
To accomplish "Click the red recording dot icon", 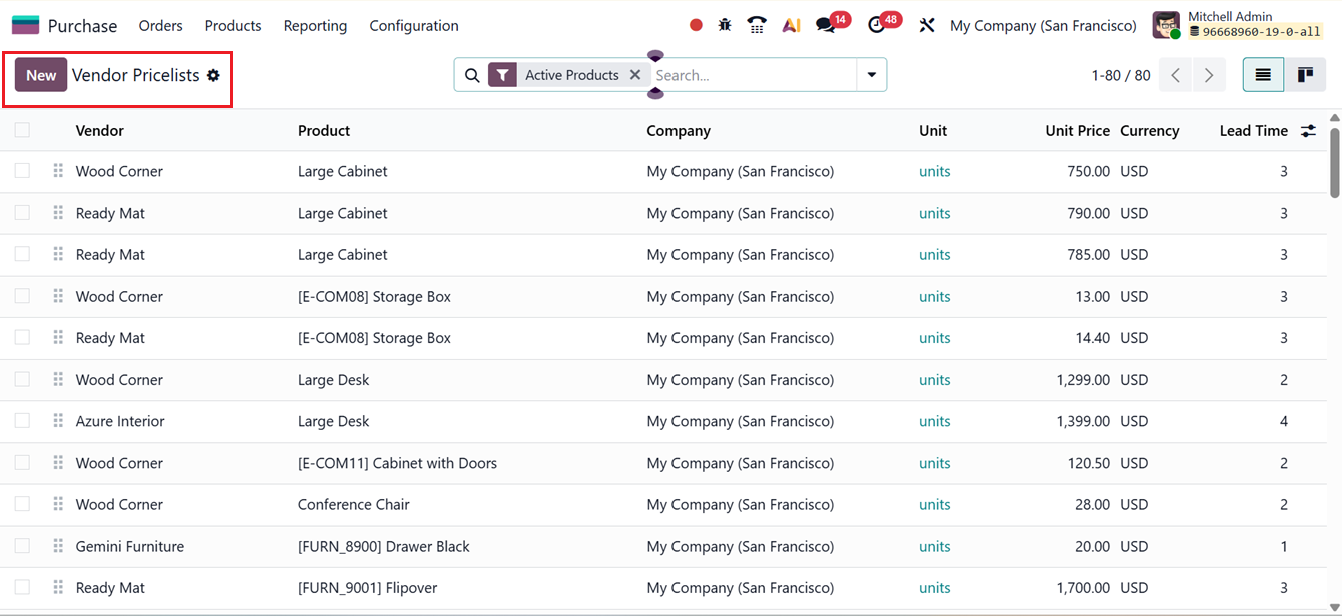I will (696, 25).
